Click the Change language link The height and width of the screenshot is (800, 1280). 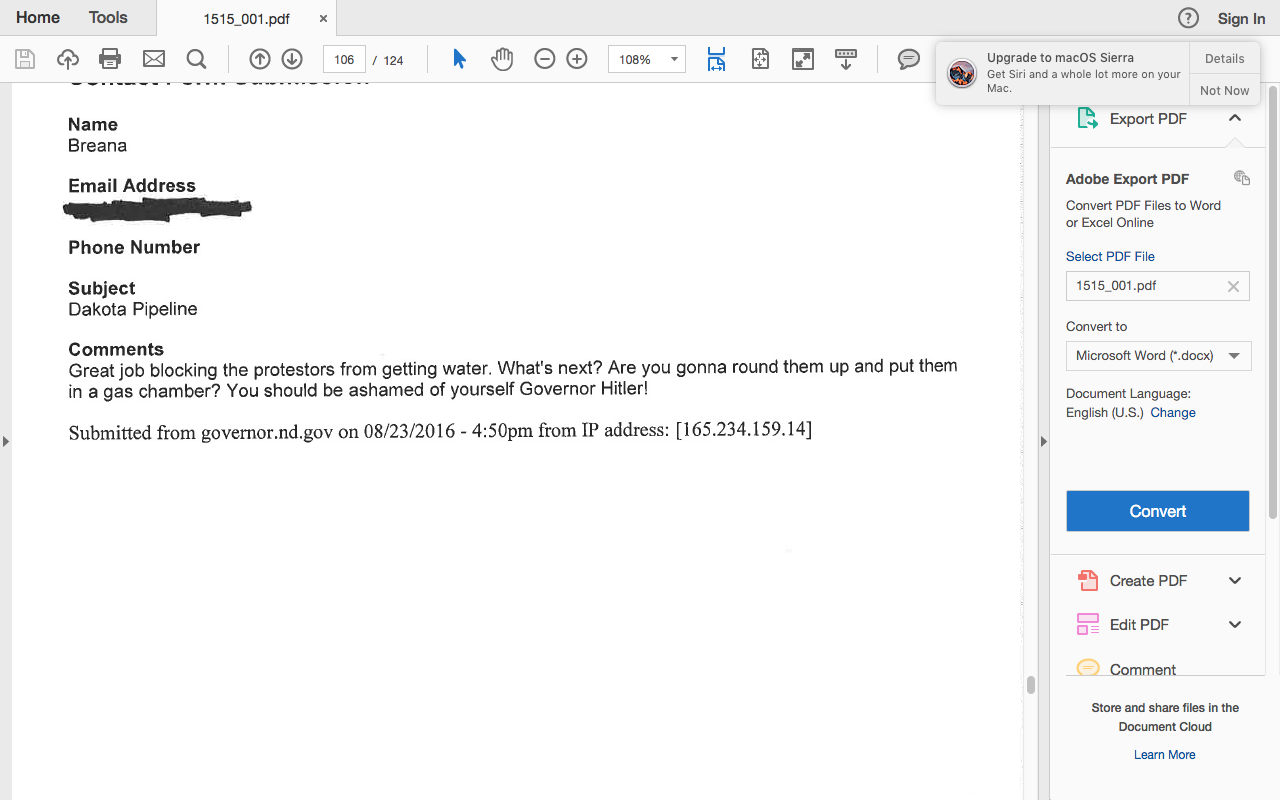[x=1172, y=413]
